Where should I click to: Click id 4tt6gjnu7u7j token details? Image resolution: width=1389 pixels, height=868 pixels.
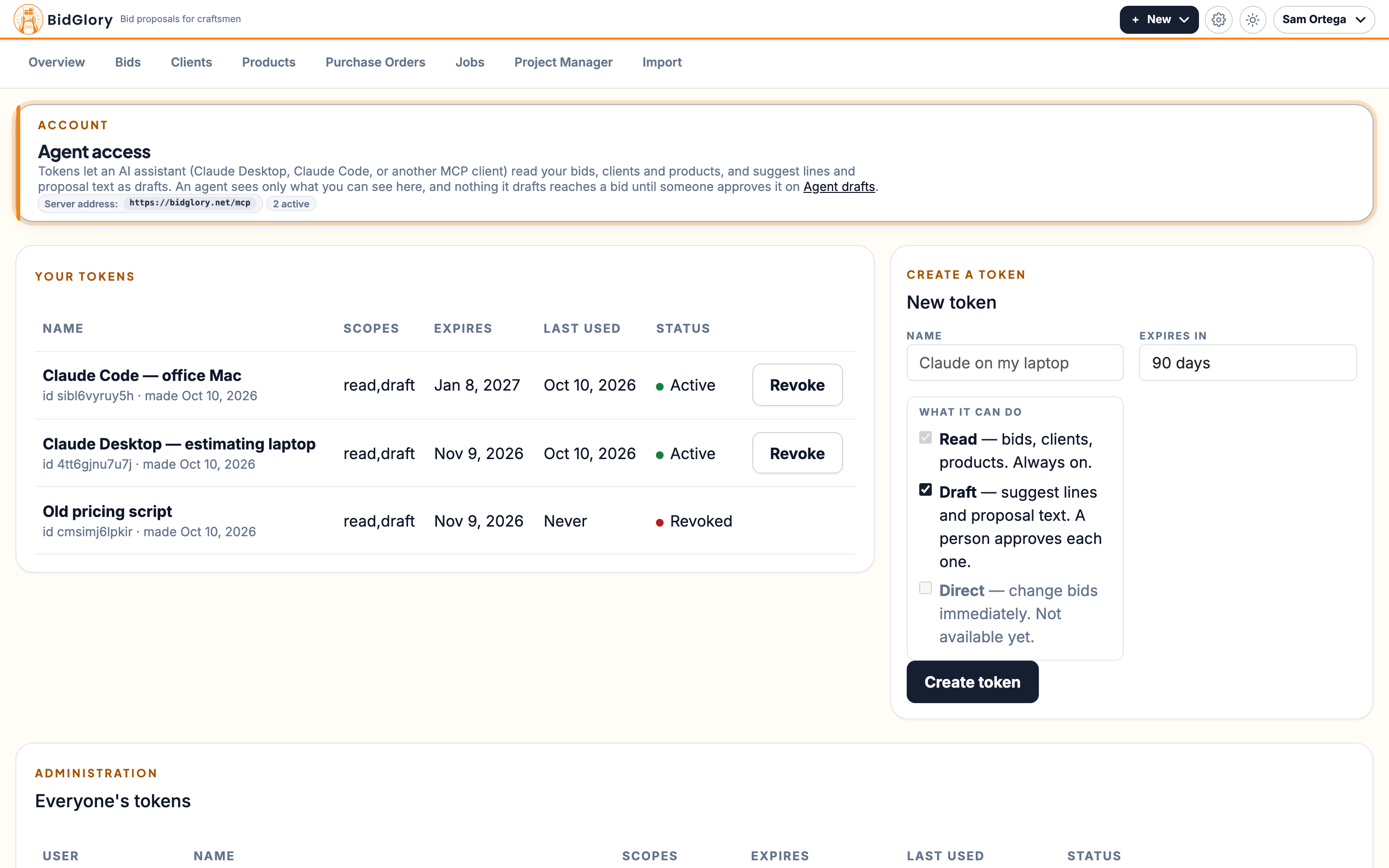point(149,464)
